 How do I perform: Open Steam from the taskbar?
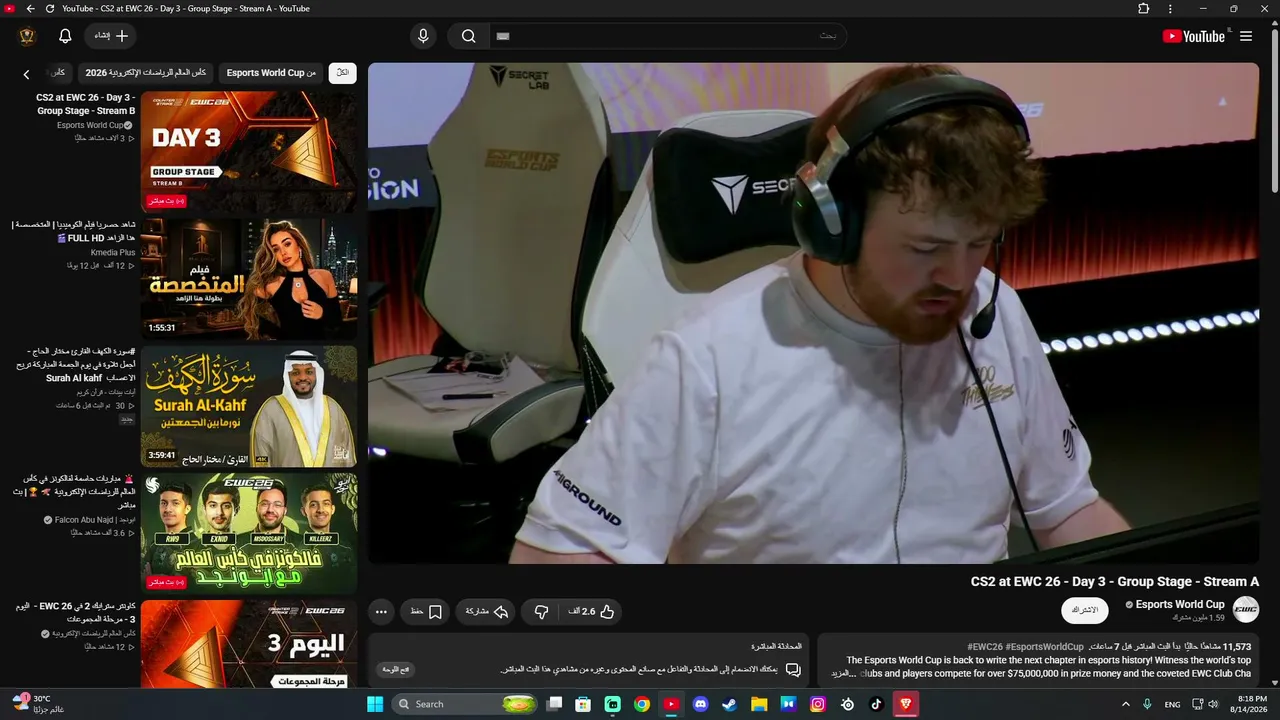pos(730,704)
